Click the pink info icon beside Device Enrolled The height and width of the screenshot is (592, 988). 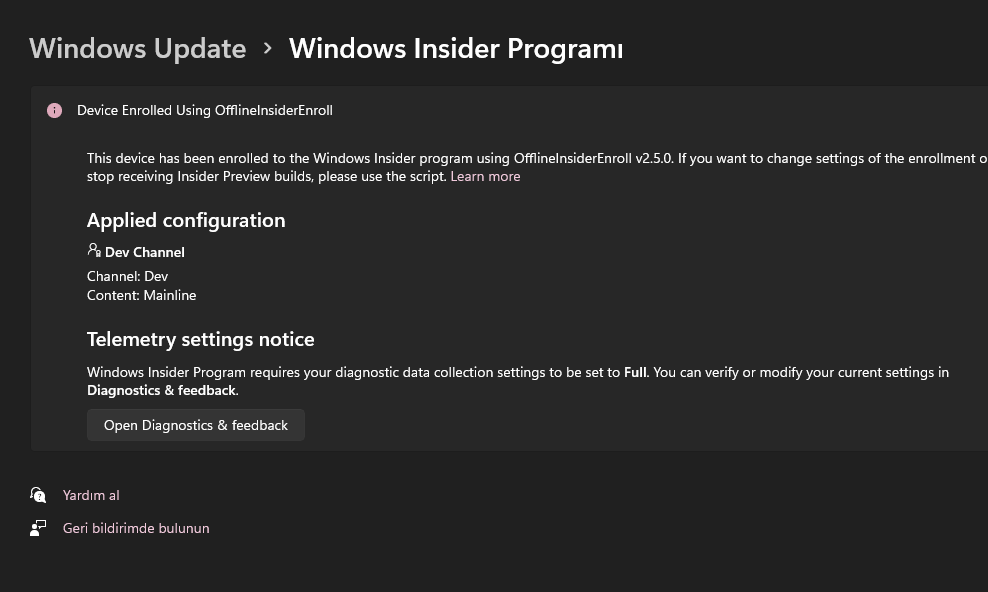(55, 110)
